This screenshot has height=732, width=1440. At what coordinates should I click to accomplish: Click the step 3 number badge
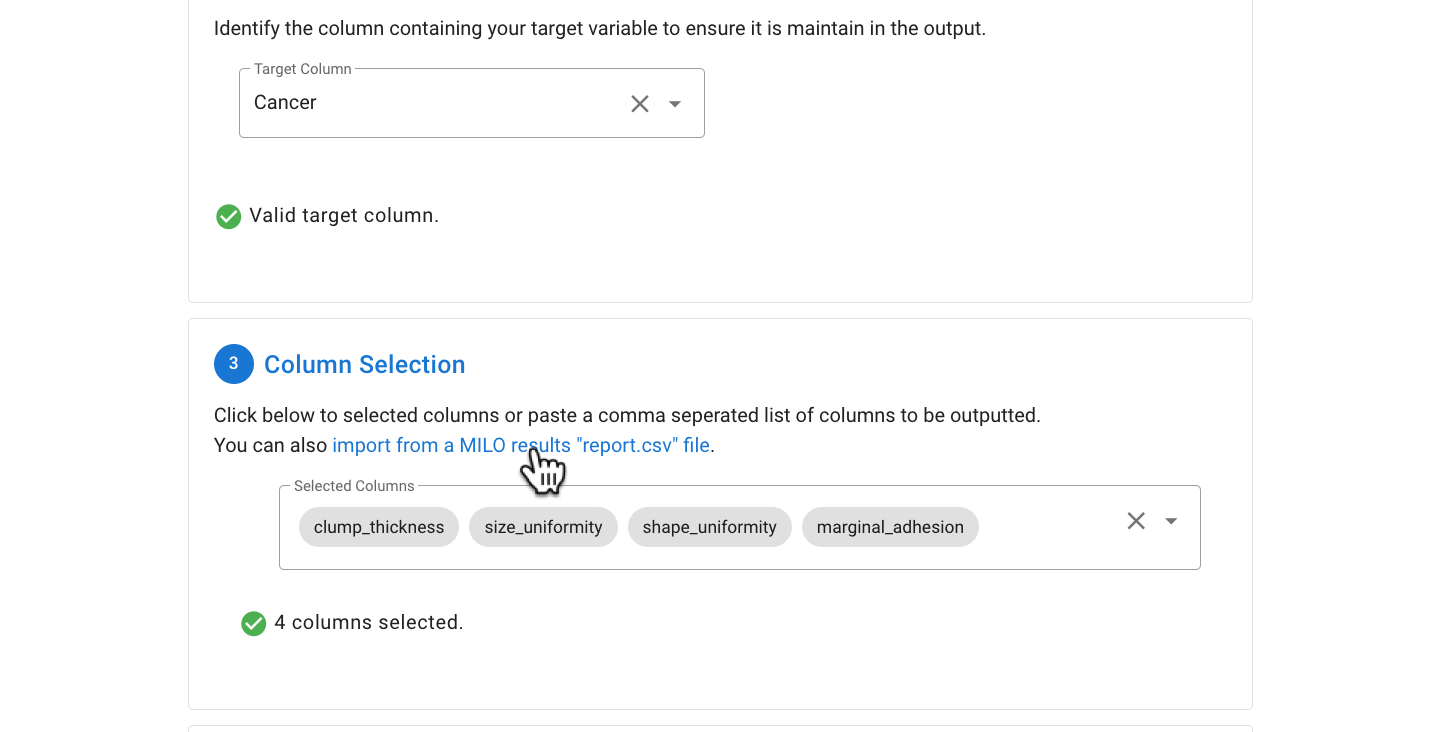234,364
